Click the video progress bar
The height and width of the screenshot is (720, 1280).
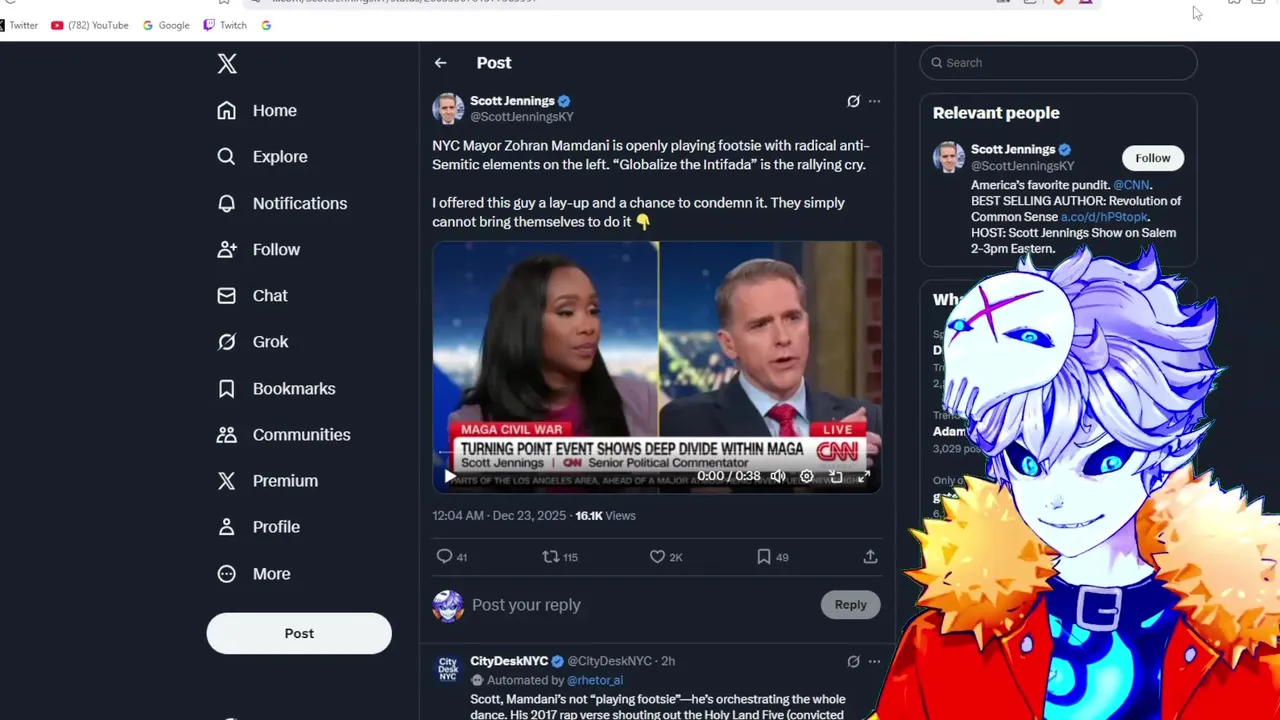656,453
